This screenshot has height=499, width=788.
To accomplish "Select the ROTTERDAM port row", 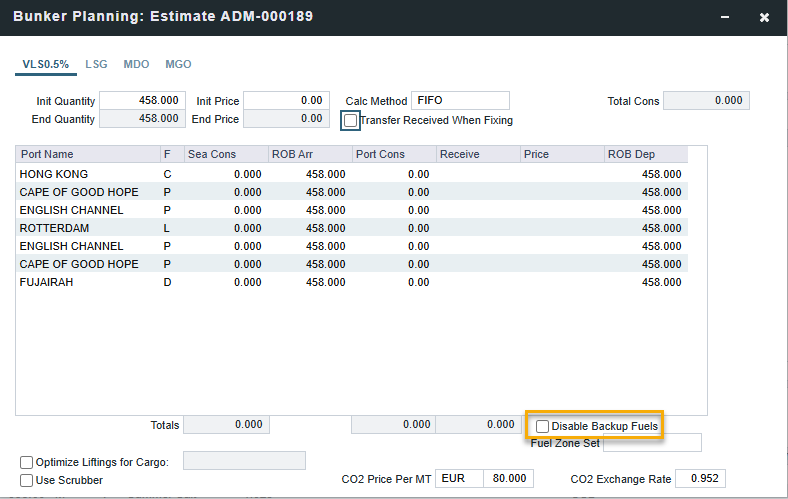I will (x=55, y=228).
